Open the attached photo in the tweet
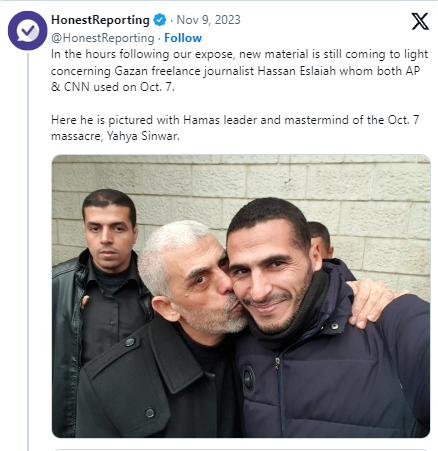Image resolution: width=438 pixels, height=451 pixels. 241,296
